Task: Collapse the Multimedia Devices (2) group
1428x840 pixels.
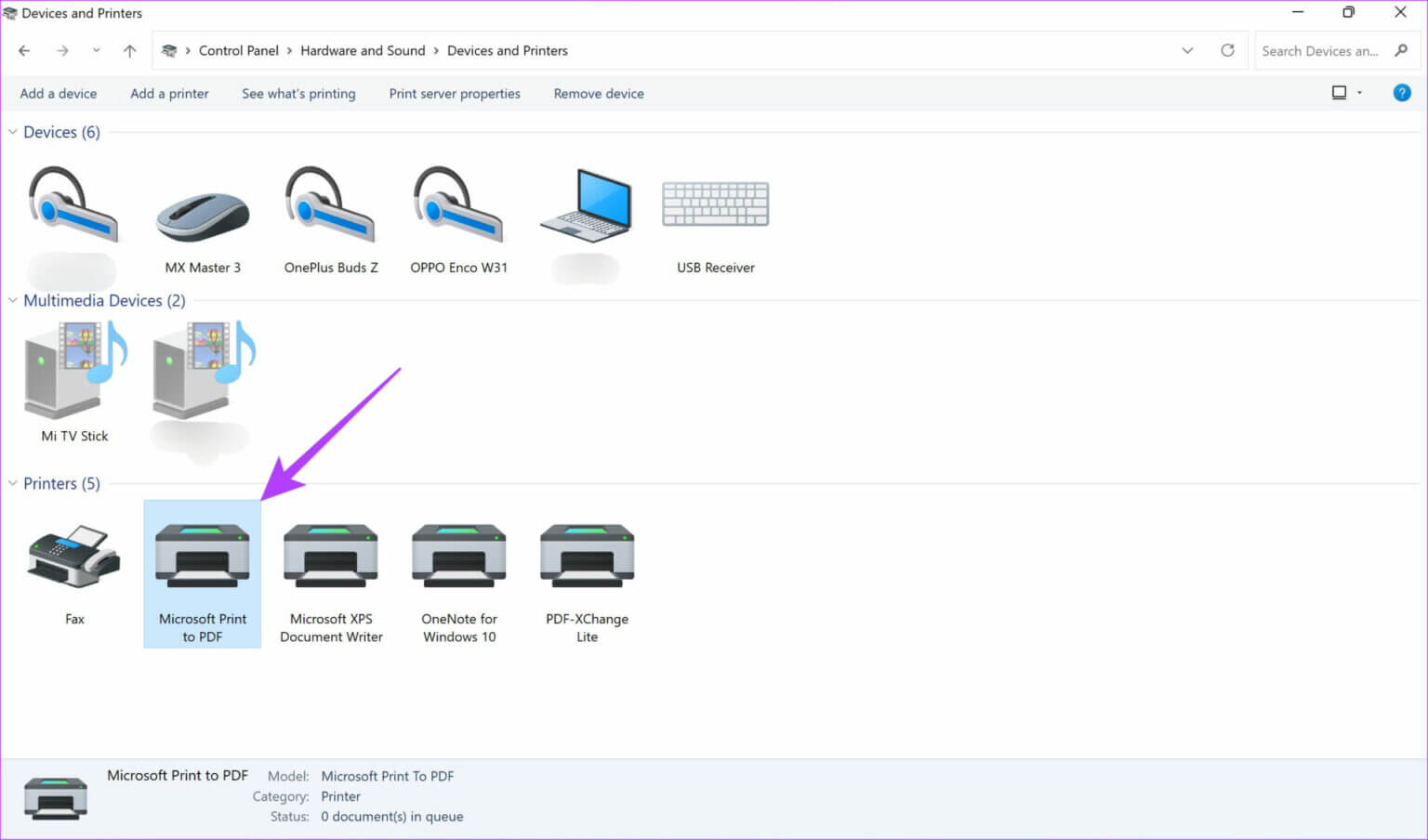Action: click(x=12, y=300)
